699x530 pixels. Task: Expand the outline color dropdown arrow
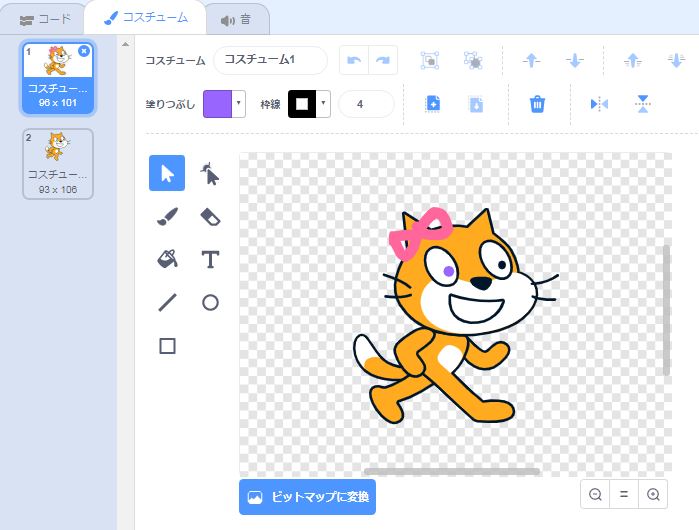click(323, 104)
